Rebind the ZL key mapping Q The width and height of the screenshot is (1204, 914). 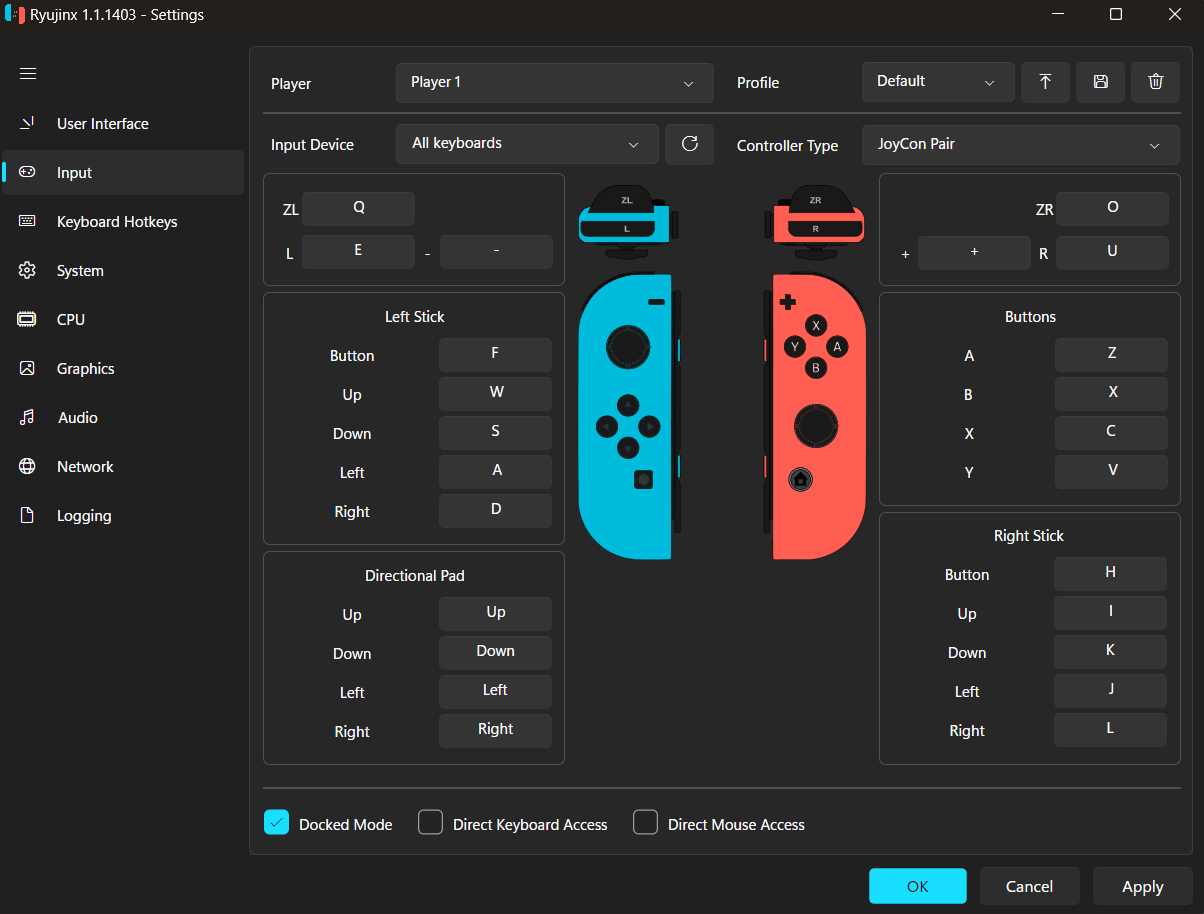tap(358, 208)
